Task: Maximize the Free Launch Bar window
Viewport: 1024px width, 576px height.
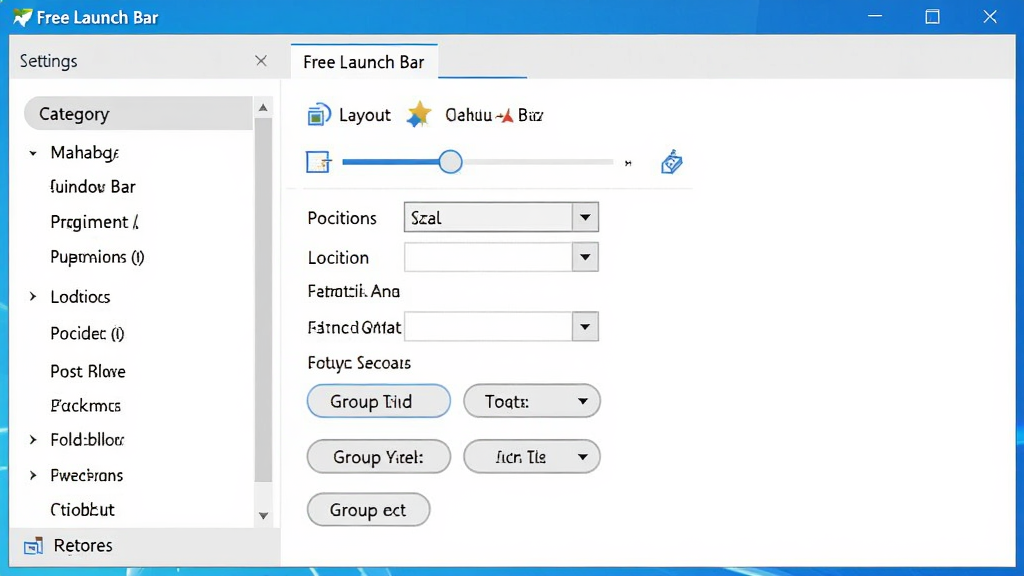Action: (933, 17)
